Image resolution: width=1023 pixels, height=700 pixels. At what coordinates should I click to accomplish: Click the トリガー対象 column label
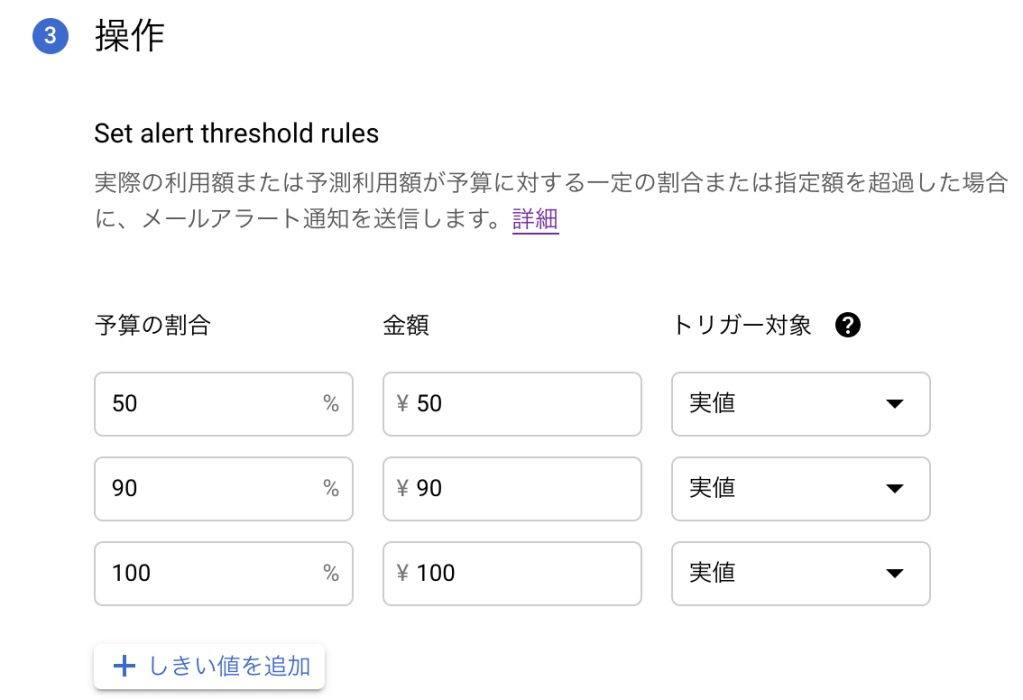(x=741, y=325)
